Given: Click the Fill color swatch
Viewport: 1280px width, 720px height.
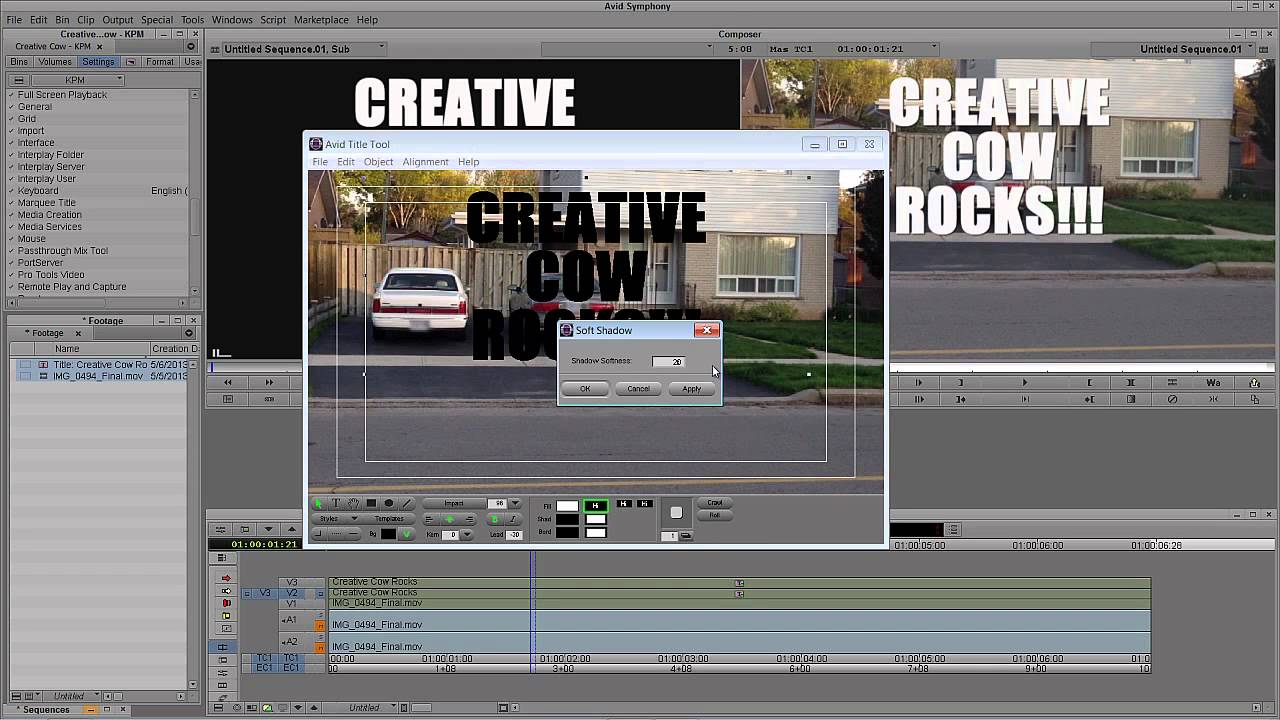Looking at the screenshot, I should 567,505.
